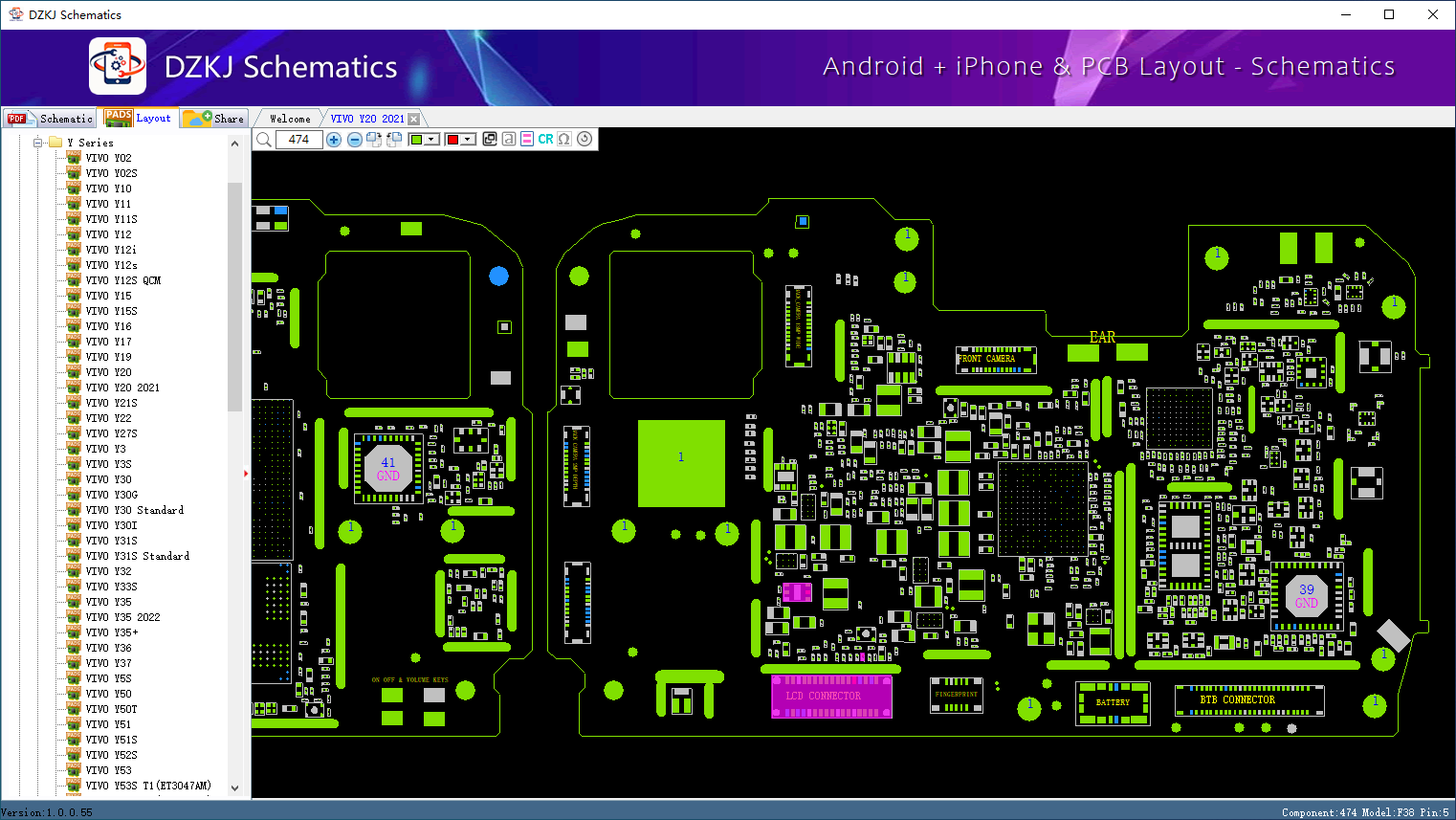1456x820 pixels.
Task: Select the magenta LCD CONNECTOR component
Action: click(831, 696)
